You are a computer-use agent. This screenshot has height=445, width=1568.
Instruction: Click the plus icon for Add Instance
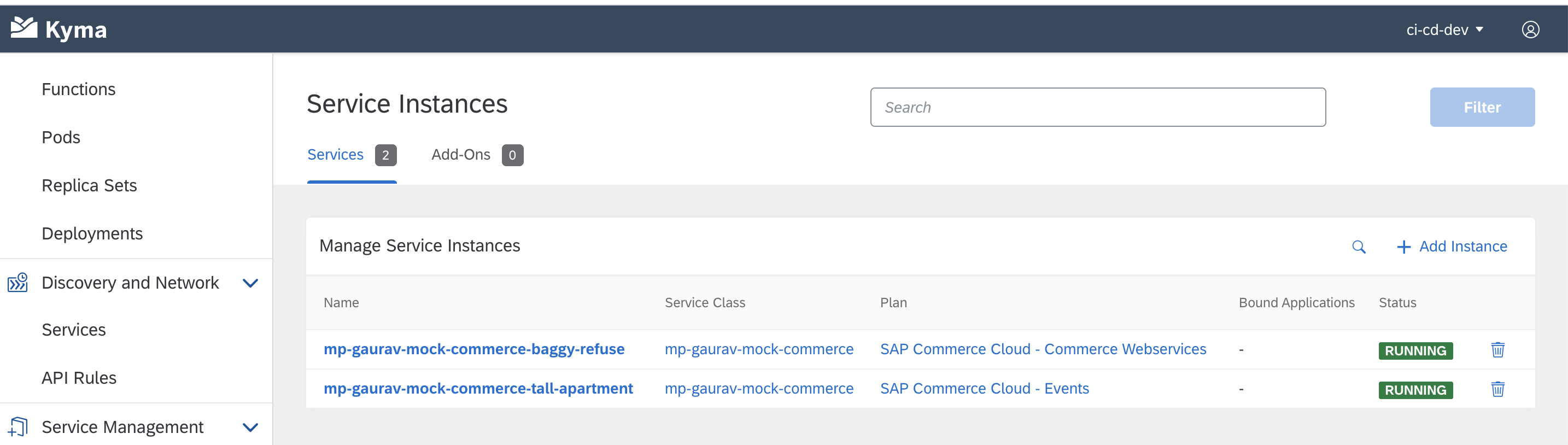tap(1403, 247)
